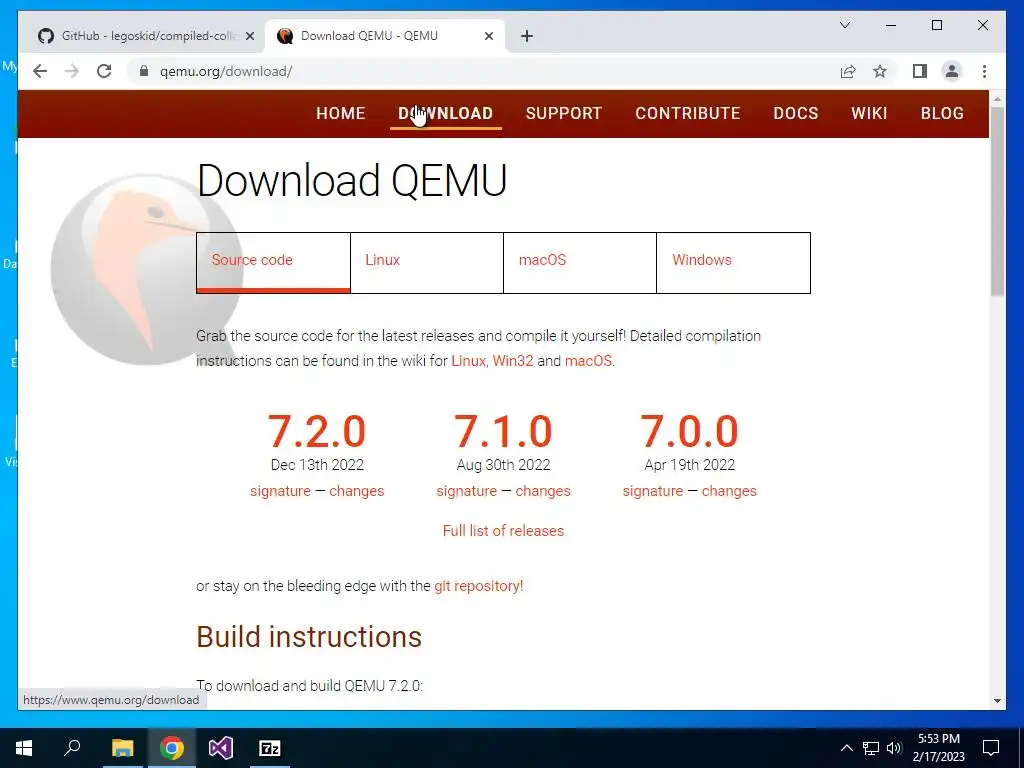Close the Download QEMU tab
The width and height of the screenshot is (1024, 768).
[x=488, y=36]
